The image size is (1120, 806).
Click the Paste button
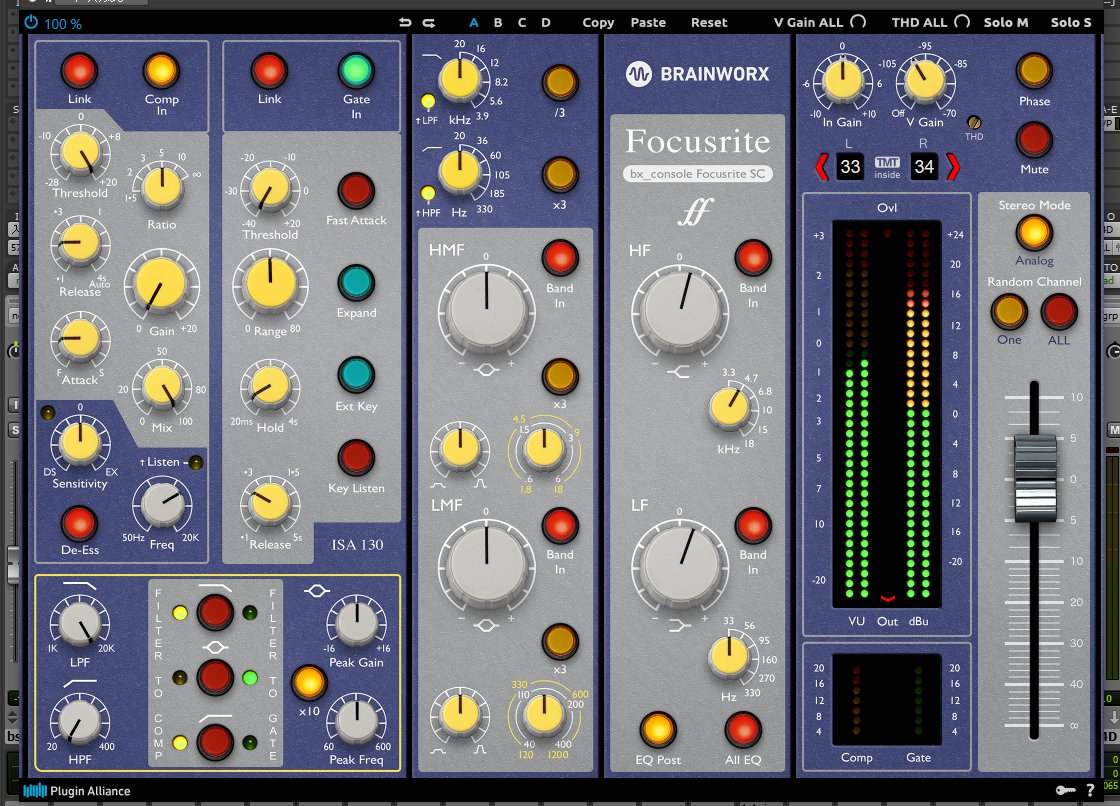[x=648, y=23]
